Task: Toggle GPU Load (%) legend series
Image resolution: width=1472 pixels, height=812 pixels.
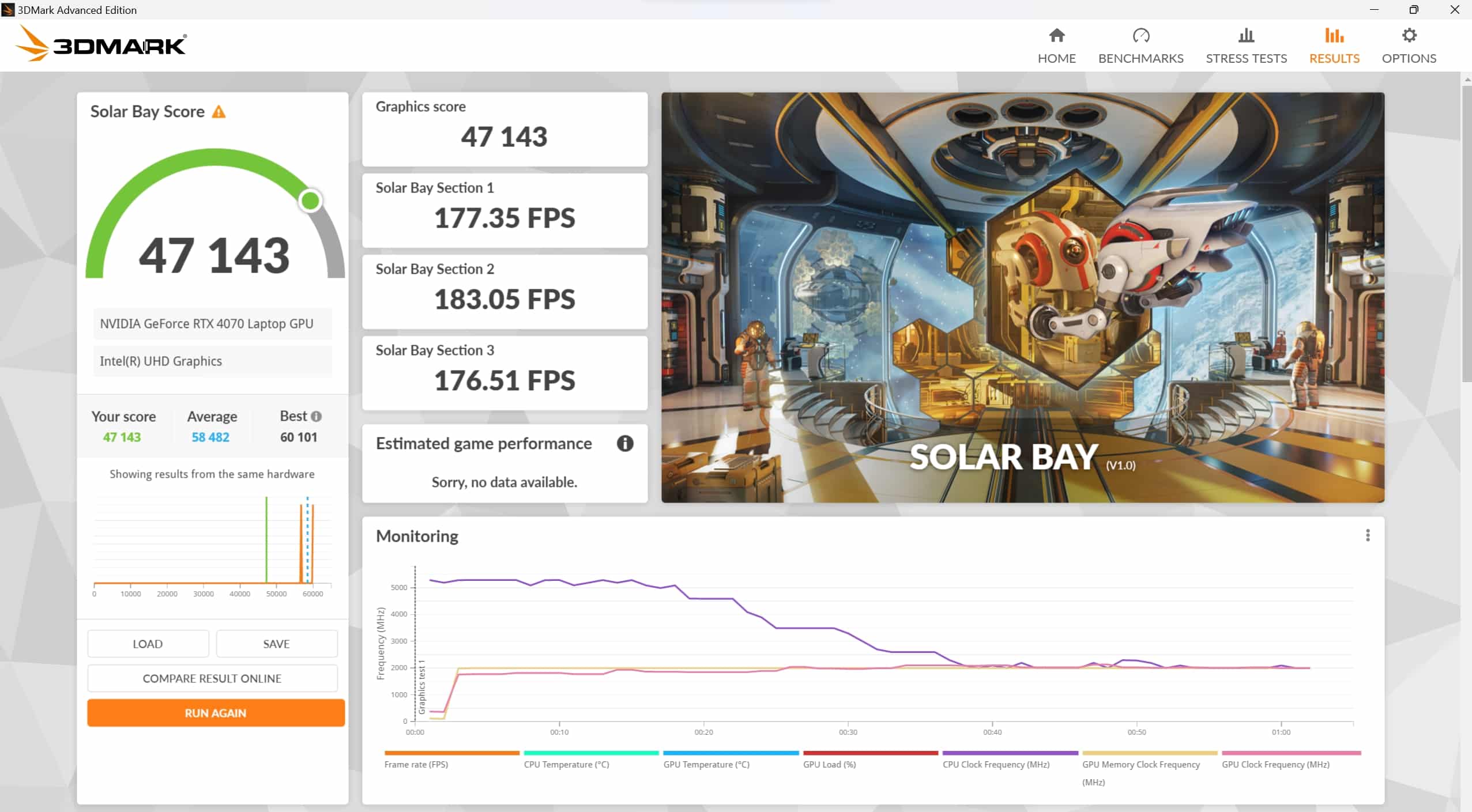Action: point(829,764)
